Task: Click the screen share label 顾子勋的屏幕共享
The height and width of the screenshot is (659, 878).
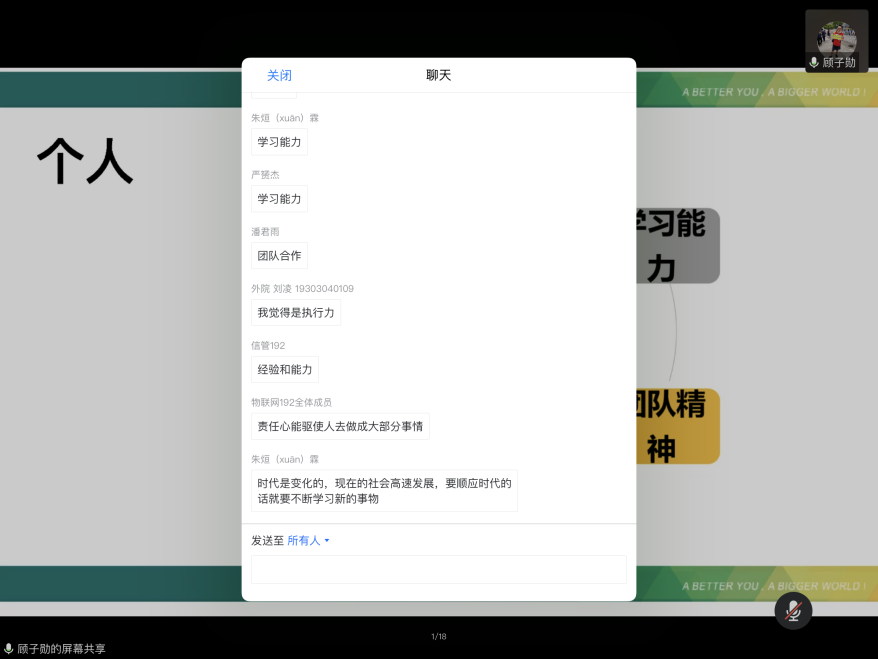Action: 60,647
